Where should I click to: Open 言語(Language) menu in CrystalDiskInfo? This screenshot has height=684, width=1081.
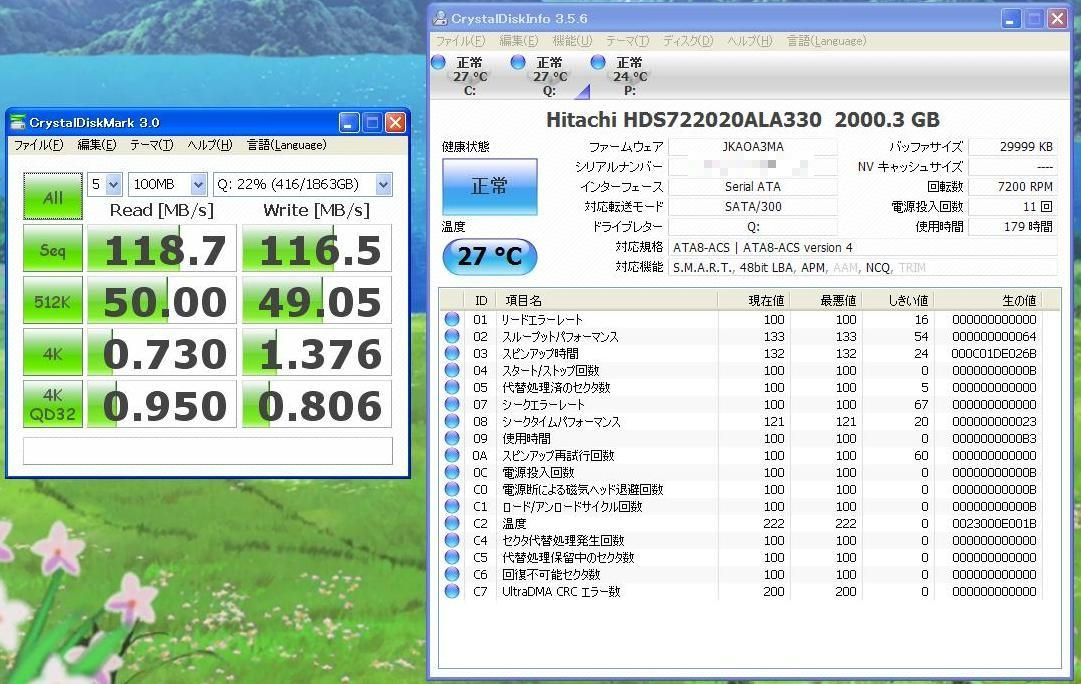point(827,41)
